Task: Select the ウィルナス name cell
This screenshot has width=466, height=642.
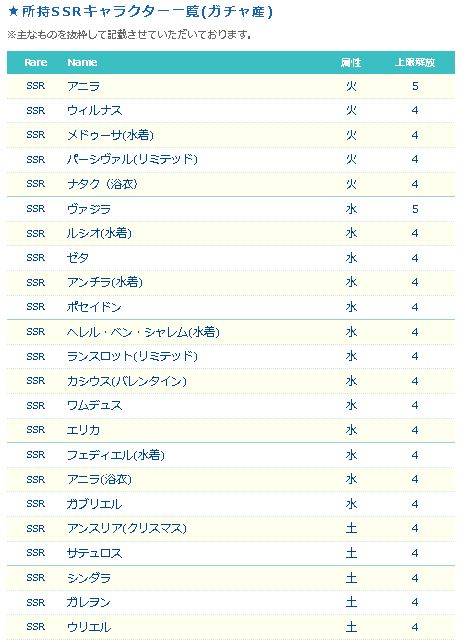Action: click(x=95, y=111)
